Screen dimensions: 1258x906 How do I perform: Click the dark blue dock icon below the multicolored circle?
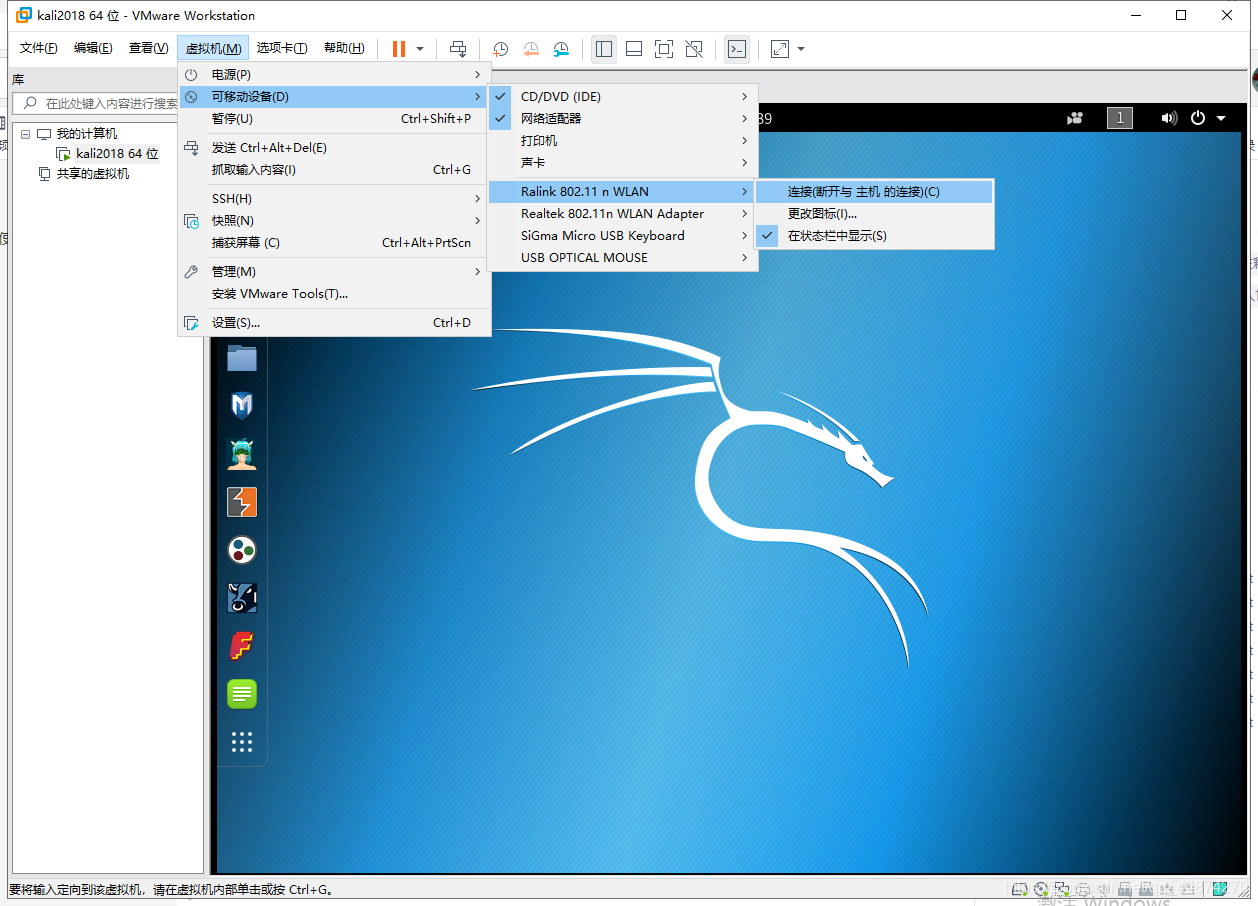(242, 598)
